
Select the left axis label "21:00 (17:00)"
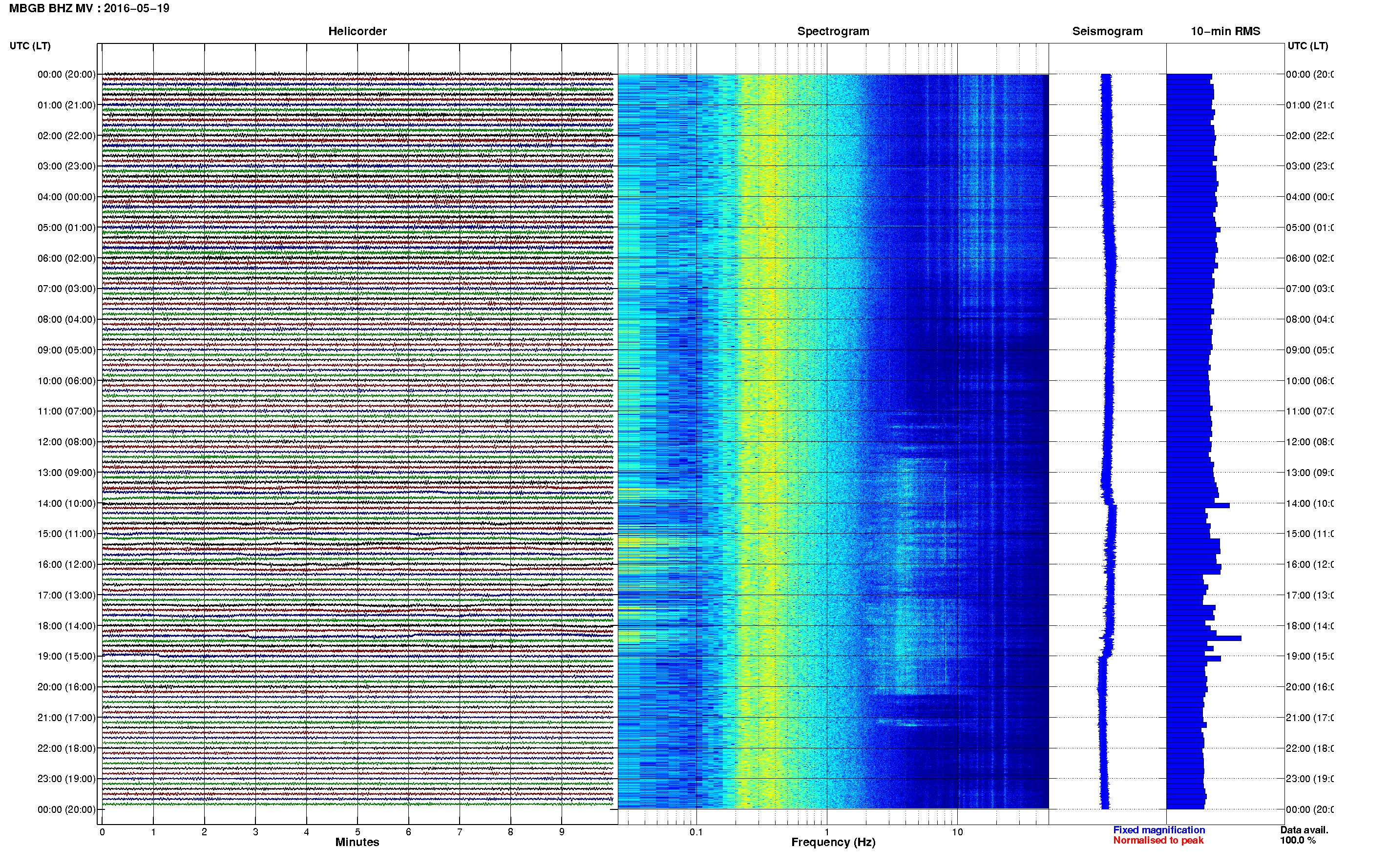click(x=66, y=718)
